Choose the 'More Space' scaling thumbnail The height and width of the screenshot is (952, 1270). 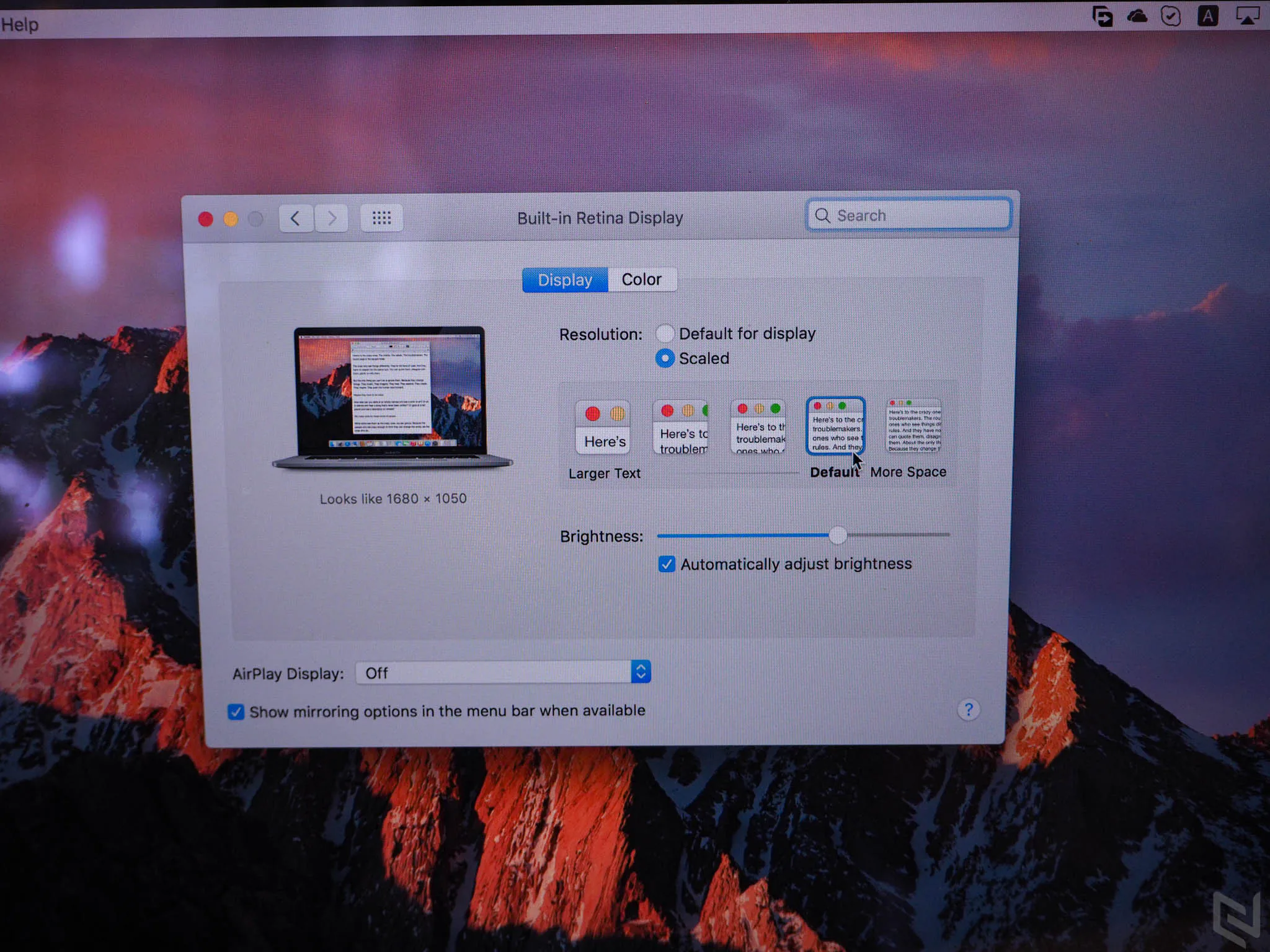click(913, 426)
